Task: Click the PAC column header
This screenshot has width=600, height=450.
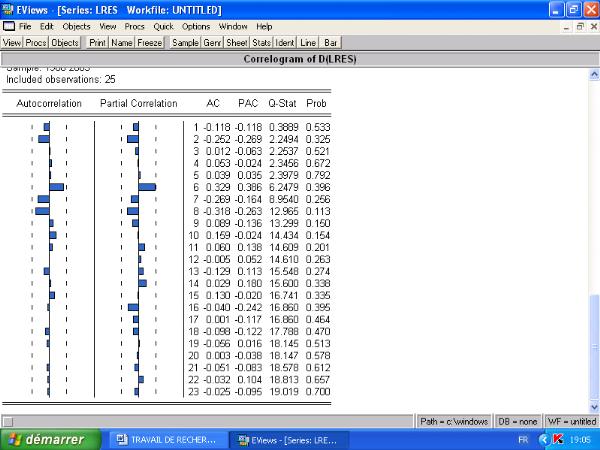Action: pyautogui.click(x=248, y=103)
